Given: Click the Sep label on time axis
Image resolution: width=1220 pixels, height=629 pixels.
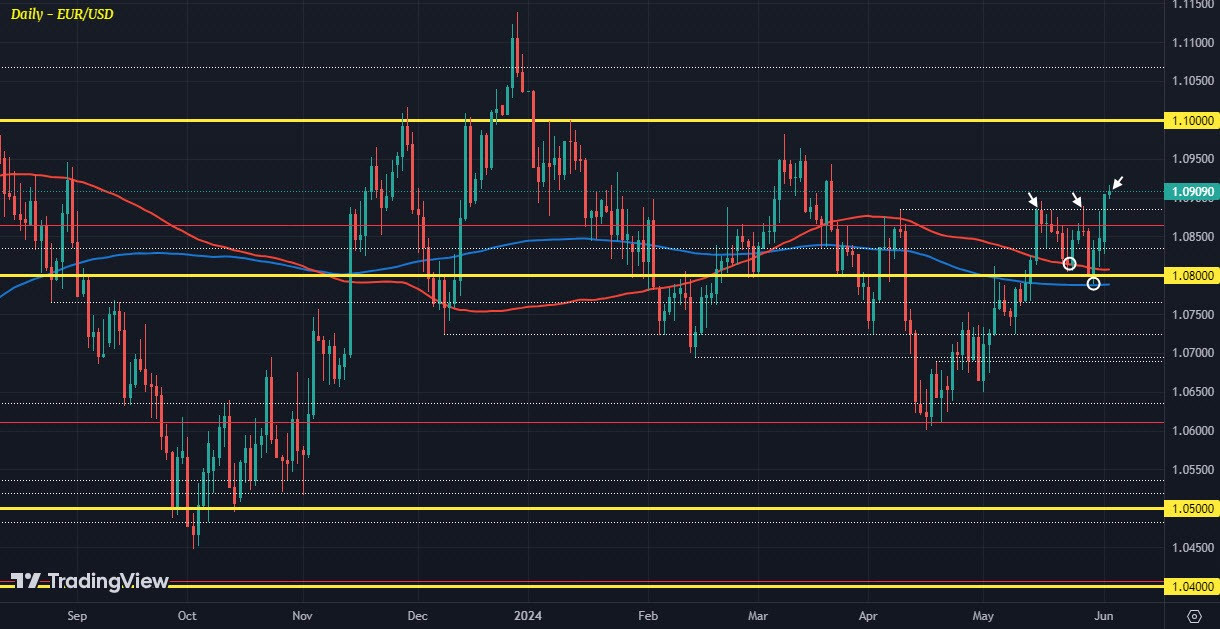Looking at the screenshot, I should (72, 617).
